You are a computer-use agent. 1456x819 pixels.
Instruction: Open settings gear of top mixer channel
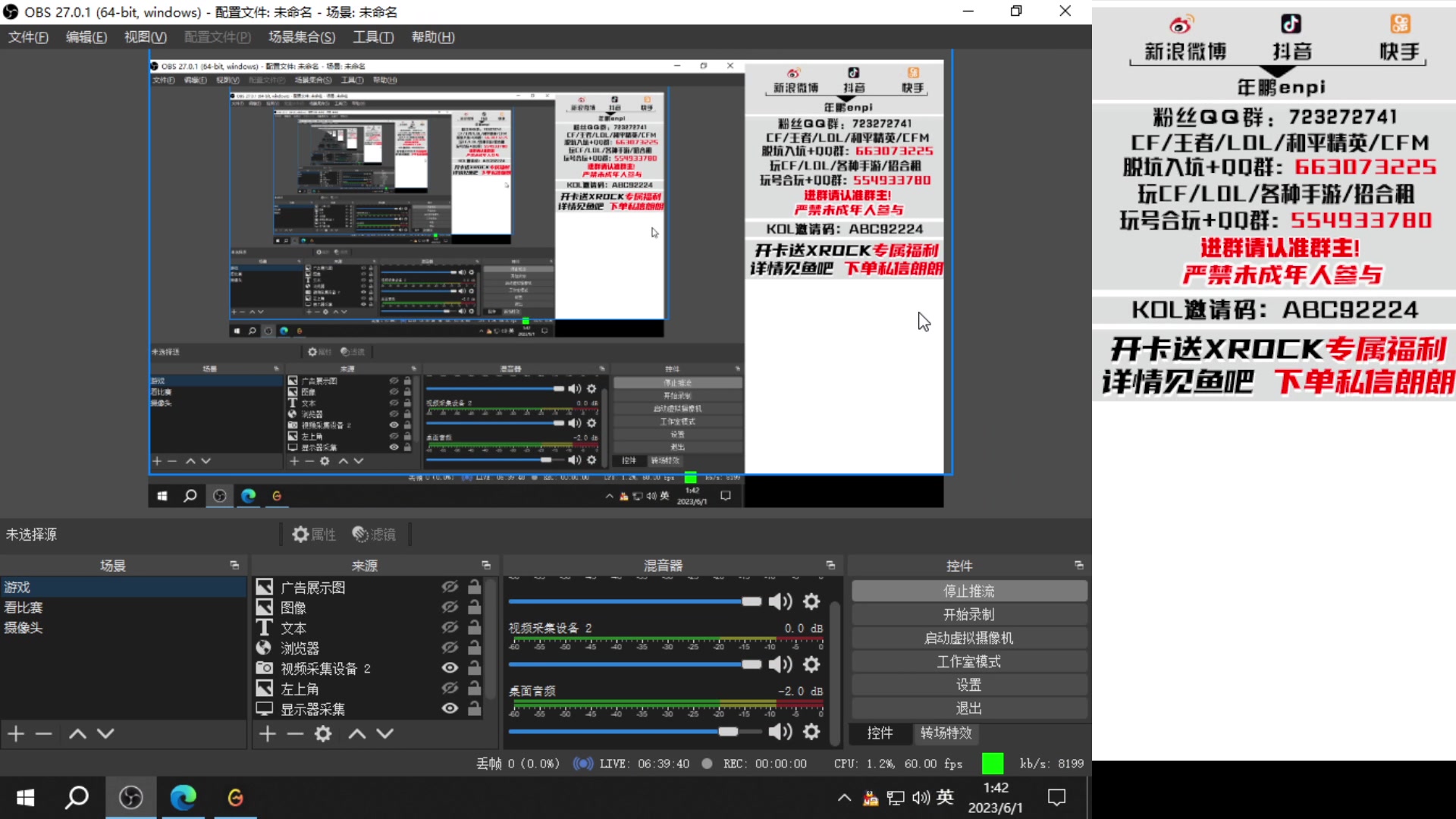[811, 601]
